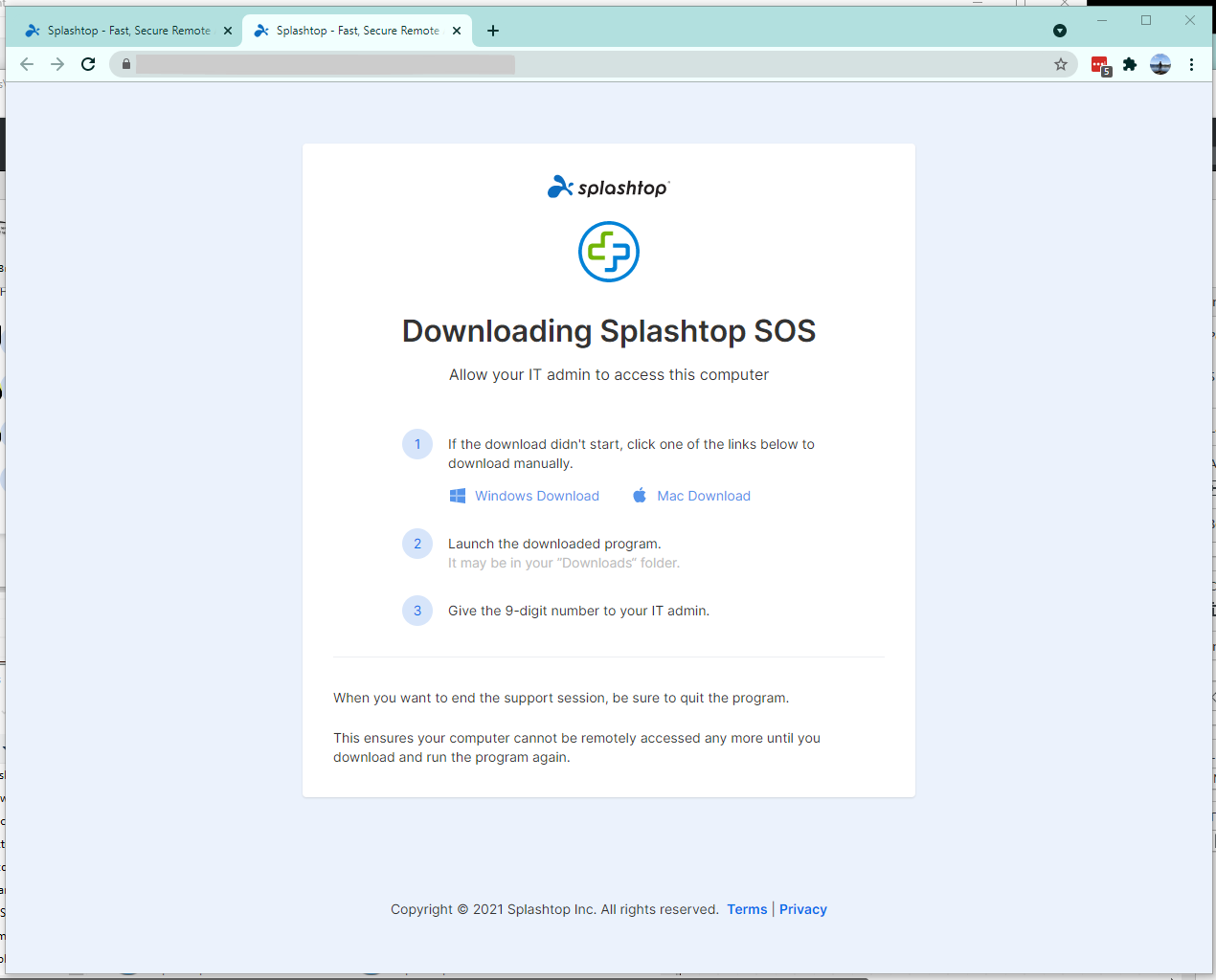Close the browser window
Screen dimensions: 1216x980
click(1190, 20)
